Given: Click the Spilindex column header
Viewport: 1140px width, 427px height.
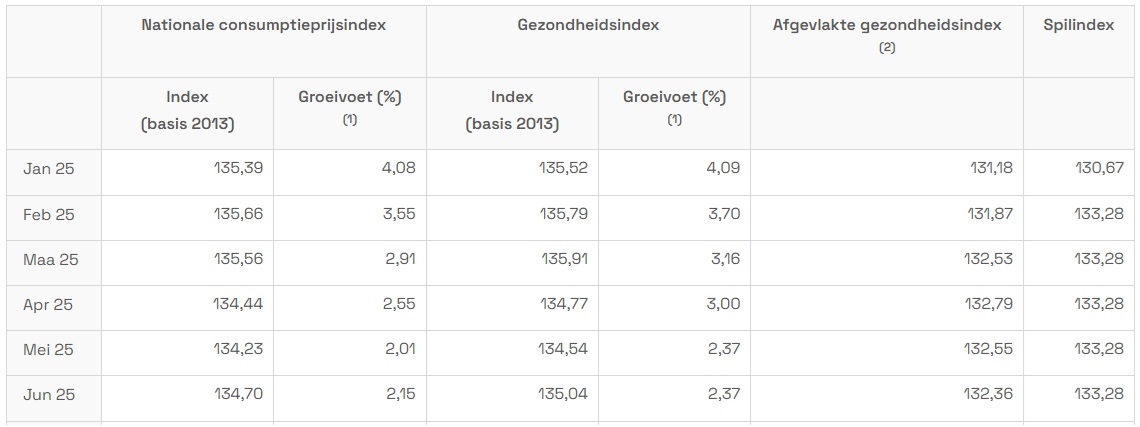Looking at the screenshot, I should click(x=1081, y=25).
